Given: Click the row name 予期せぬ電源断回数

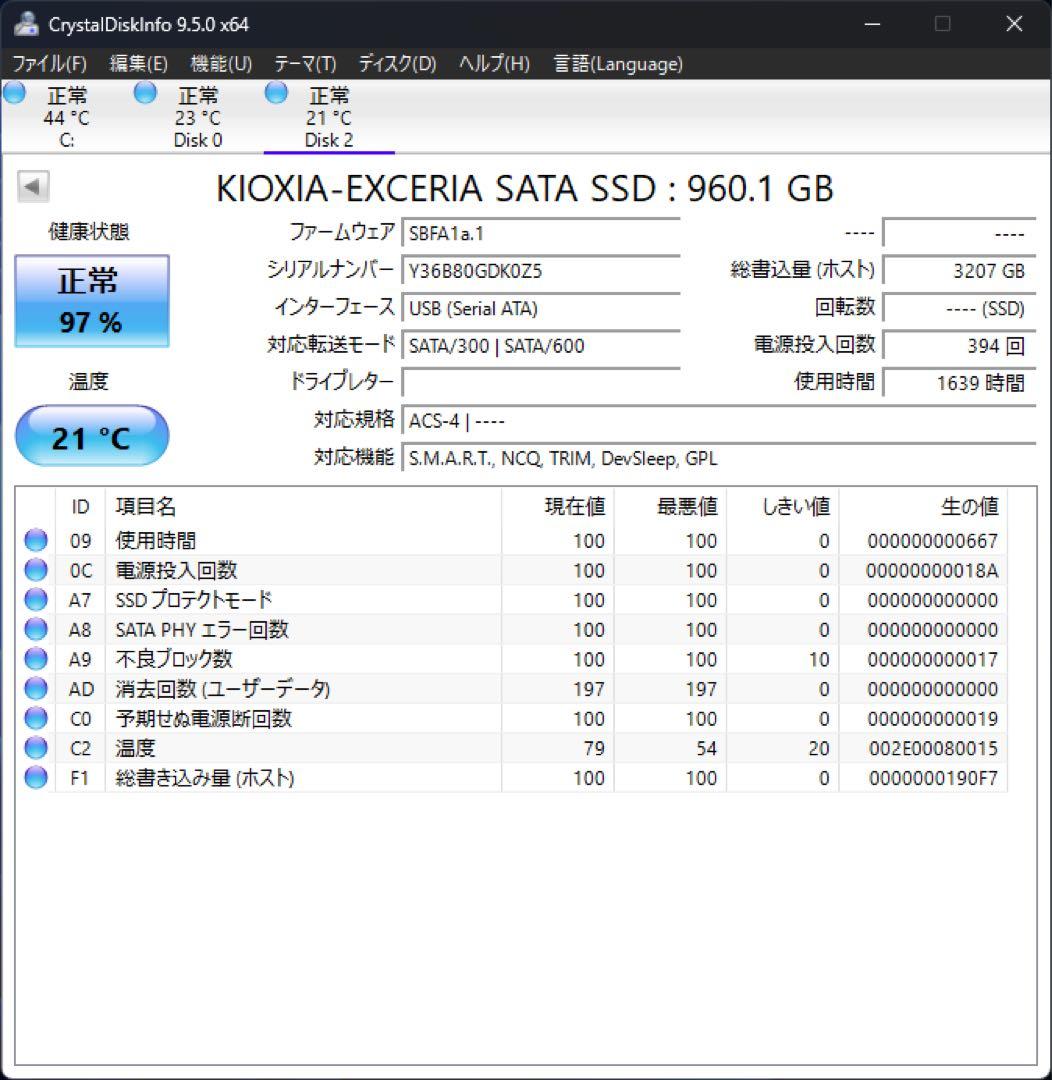Looking at the screenshot, I should (203, 718).
